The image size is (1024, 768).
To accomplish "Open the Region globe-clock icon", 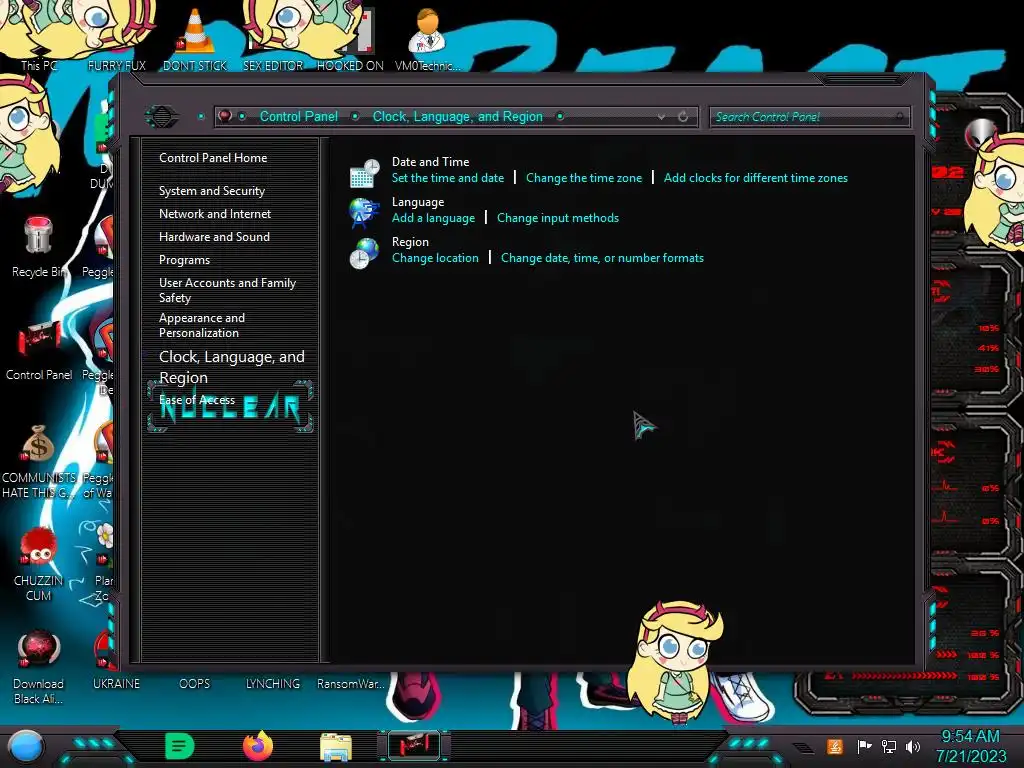I will pyautogui.click(x=364, y=253).
